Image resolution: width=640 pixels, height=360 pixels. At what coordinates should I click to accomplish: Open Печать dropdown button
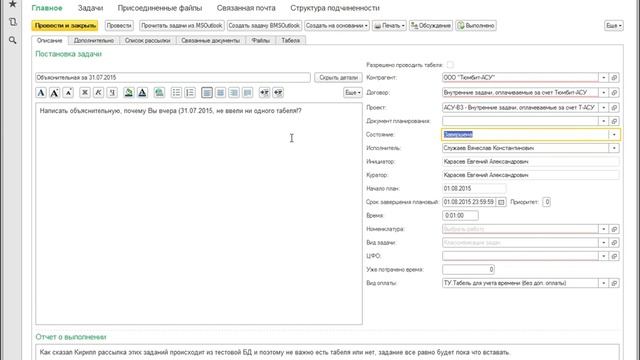point(389,25)
